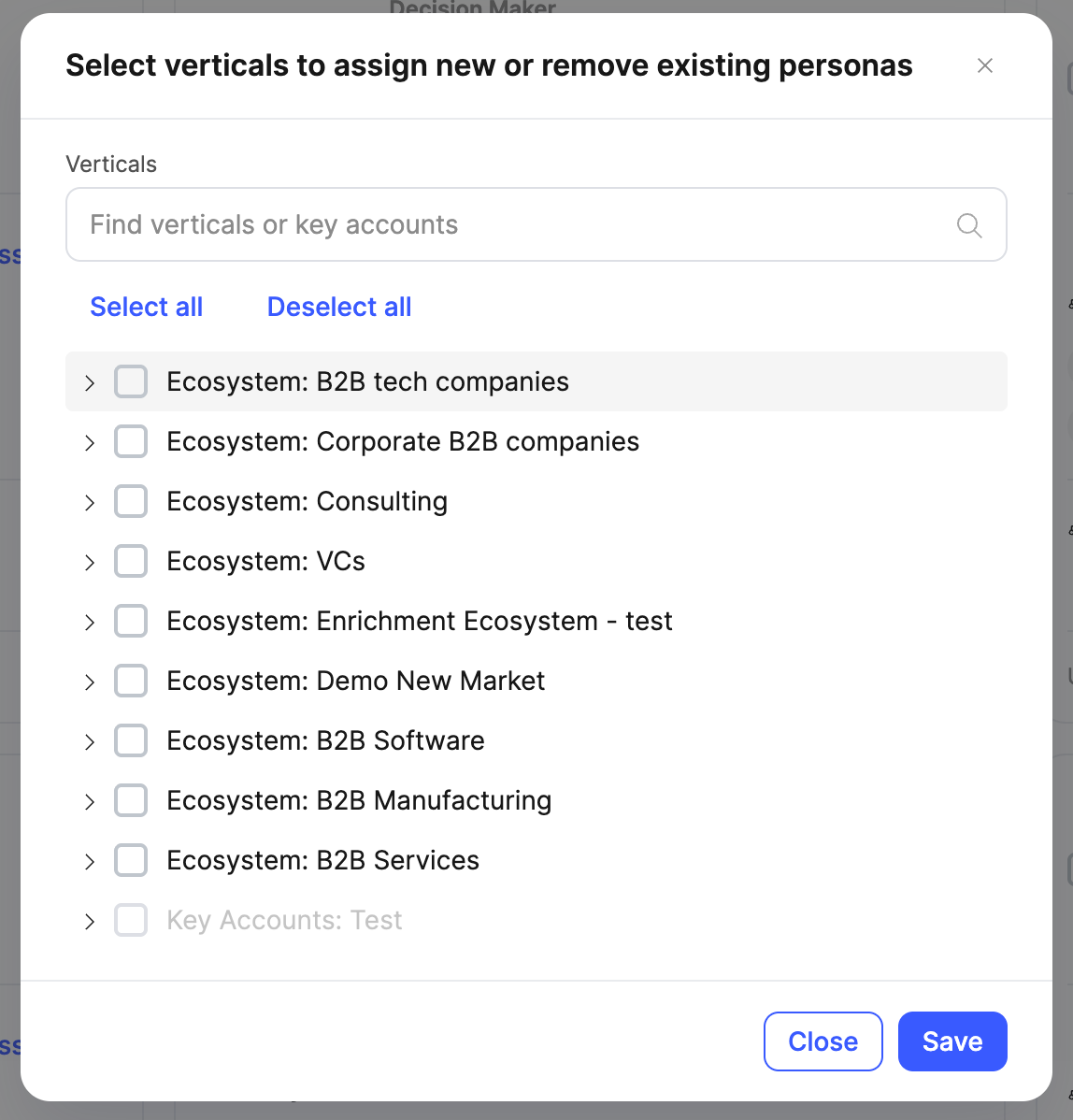Select the B2B Software checkbox

[131, 740]
